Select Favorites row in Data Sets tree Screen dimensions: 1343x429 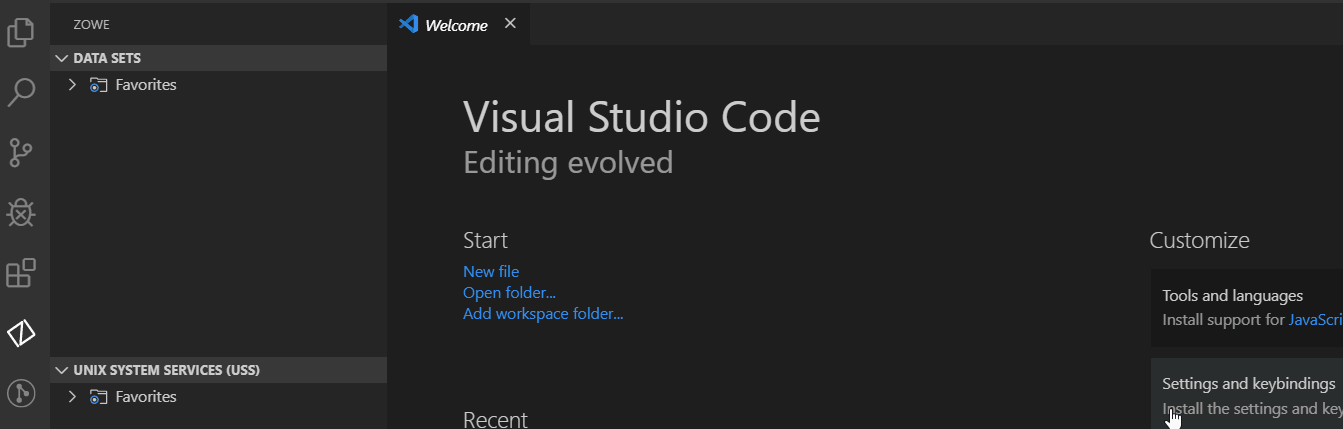tap(218, 85)
